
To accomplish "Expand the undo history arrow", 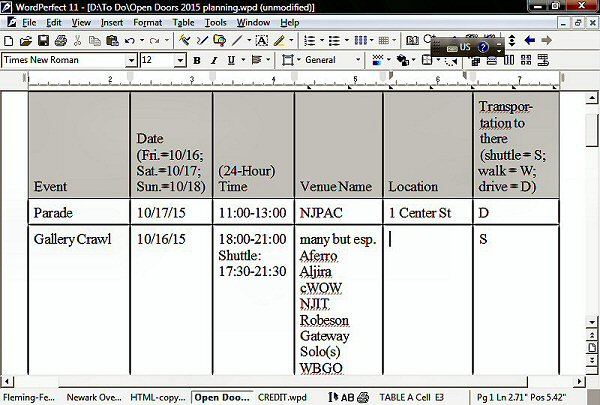I will point(142,40).
